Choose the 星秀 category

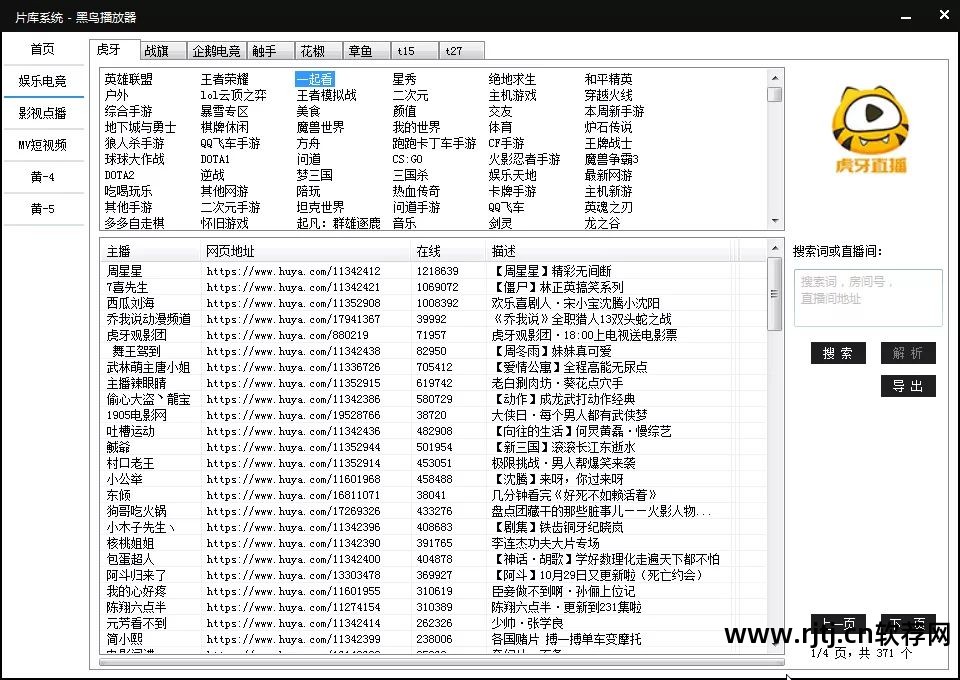click(404, 80)
